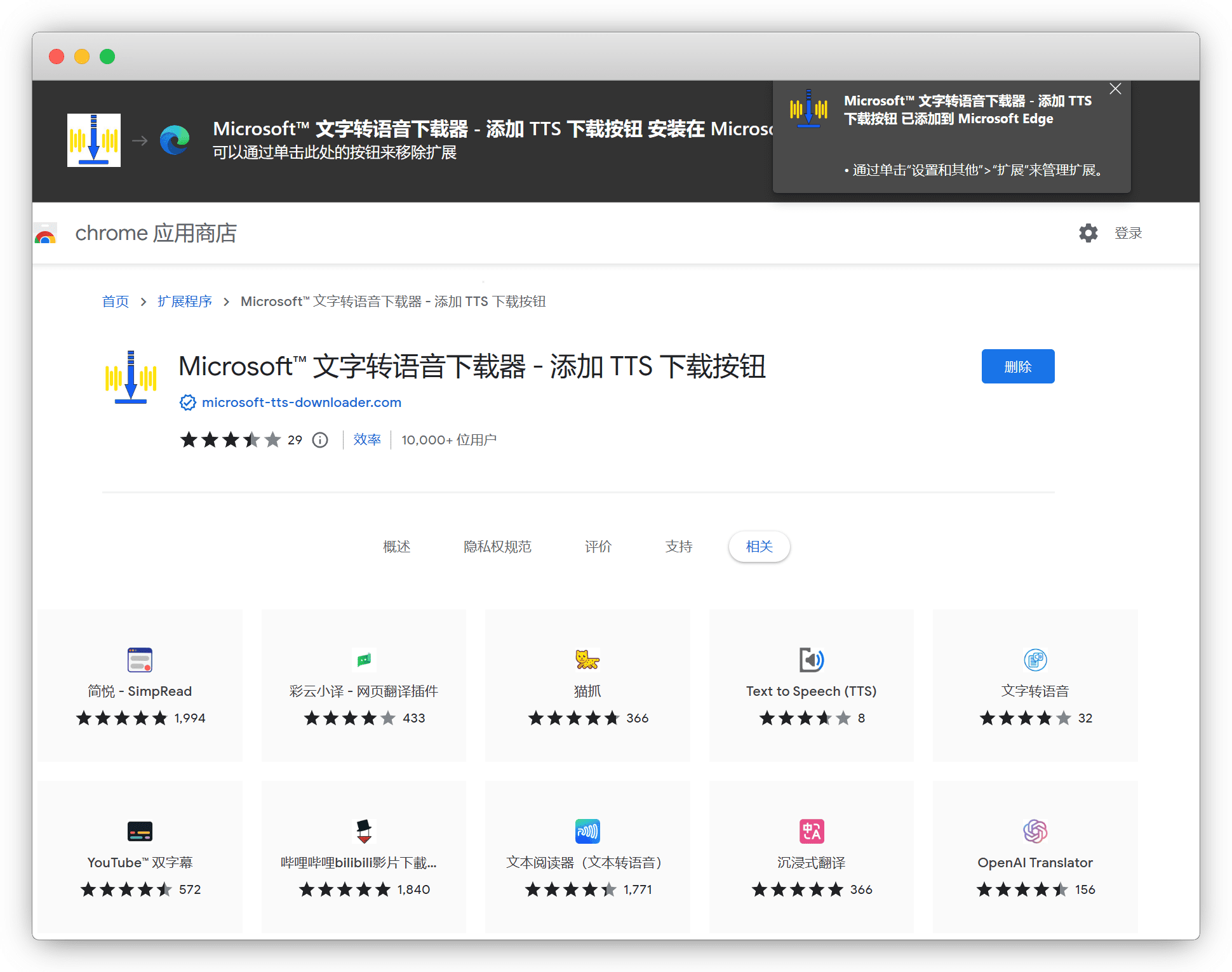Open the 隐私权规范 tab
The width and height of the screenshot is (1232, 972).
point(497,547)
